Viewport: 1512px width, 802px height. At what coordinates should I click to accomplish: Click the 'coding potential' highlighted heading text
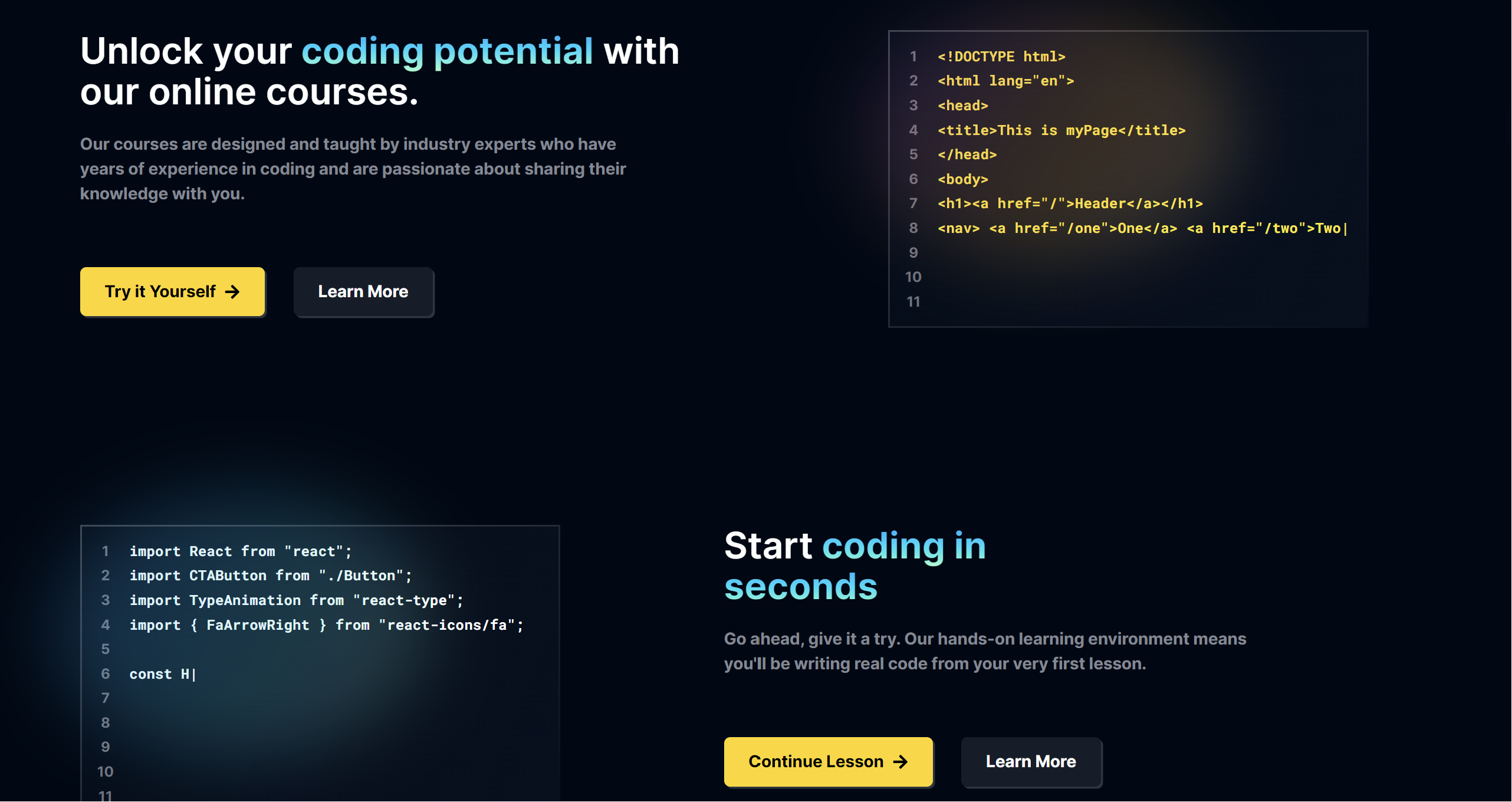pyautogui.click(x=447, y=52)
